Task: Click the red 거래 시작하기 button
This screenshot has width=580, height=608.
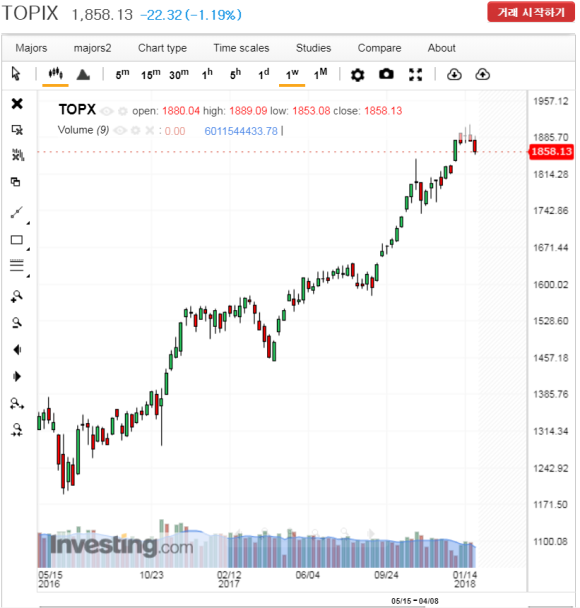Action: click(531, 12)
